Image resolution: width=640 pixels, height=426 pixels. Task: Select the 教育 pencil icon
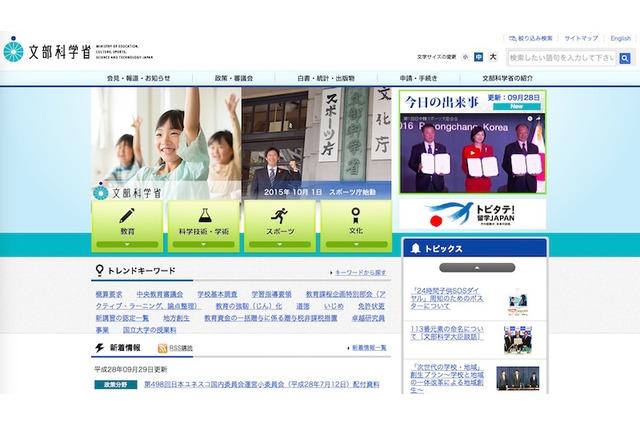pos(127,216)
